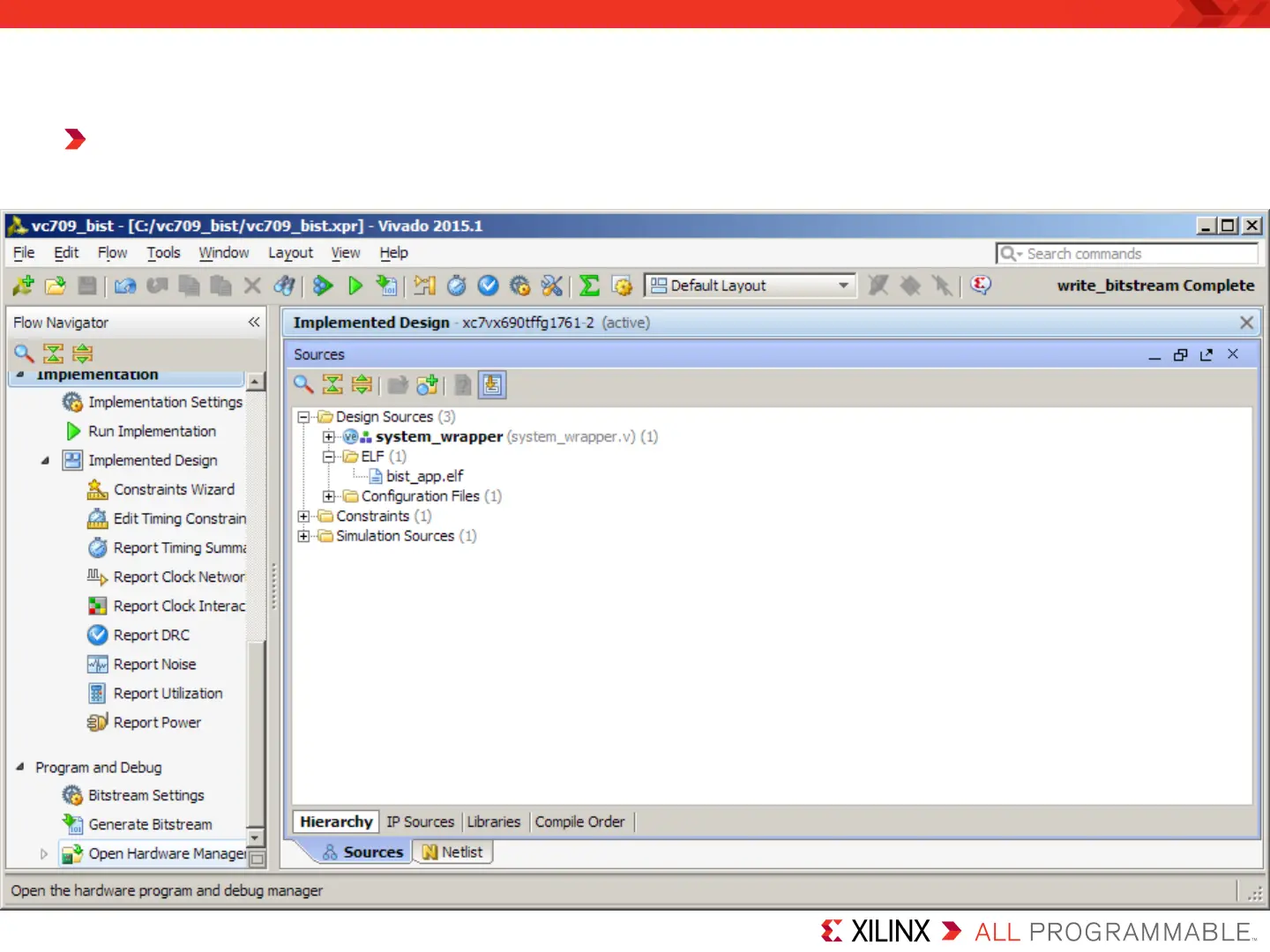This screenshot has width=1270, height=952.
Task: Click Bitstream Settings in Flow Navigator
Action: coord(146,795)
